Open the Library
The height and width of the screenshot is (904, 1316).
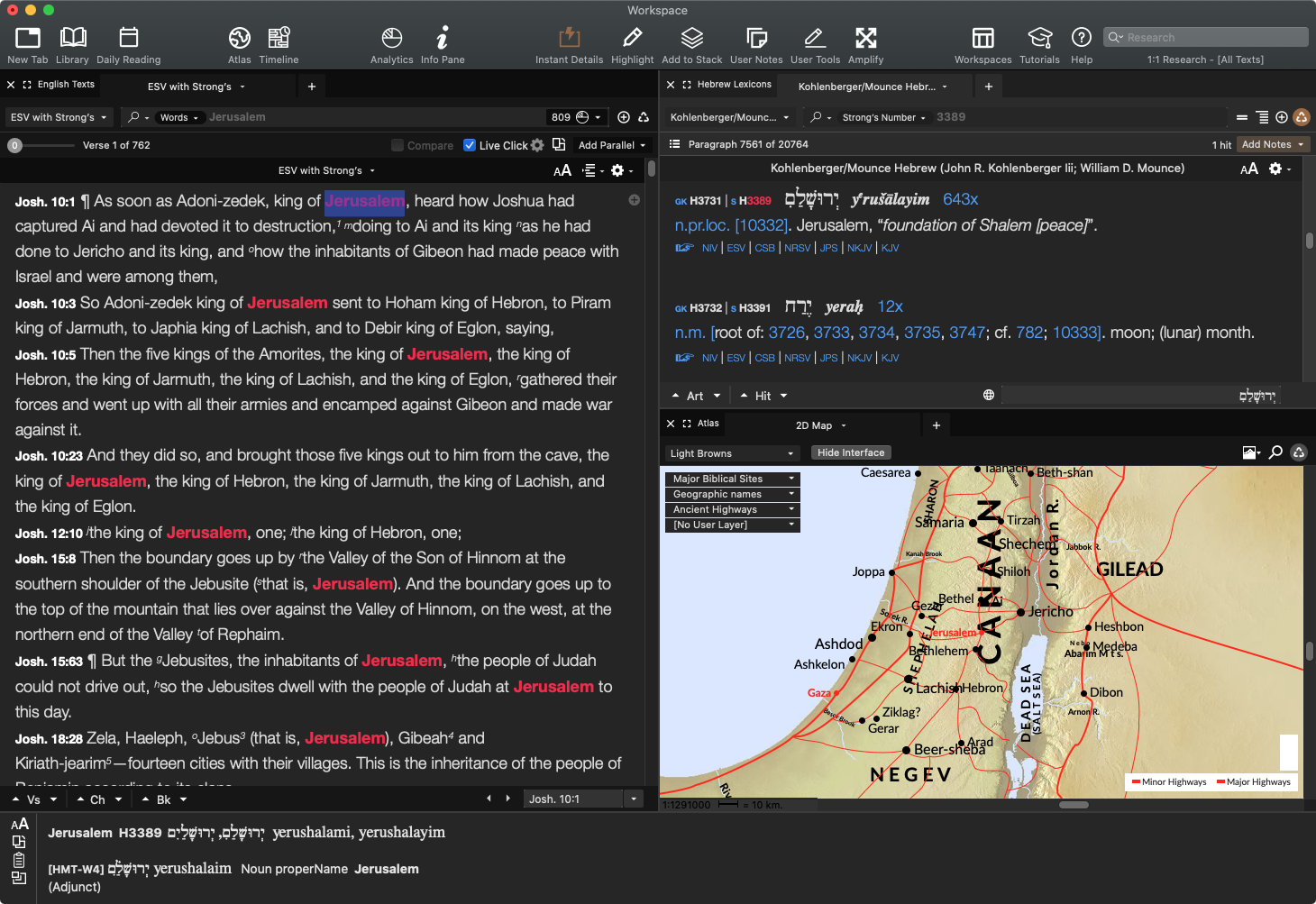(72, 45)
